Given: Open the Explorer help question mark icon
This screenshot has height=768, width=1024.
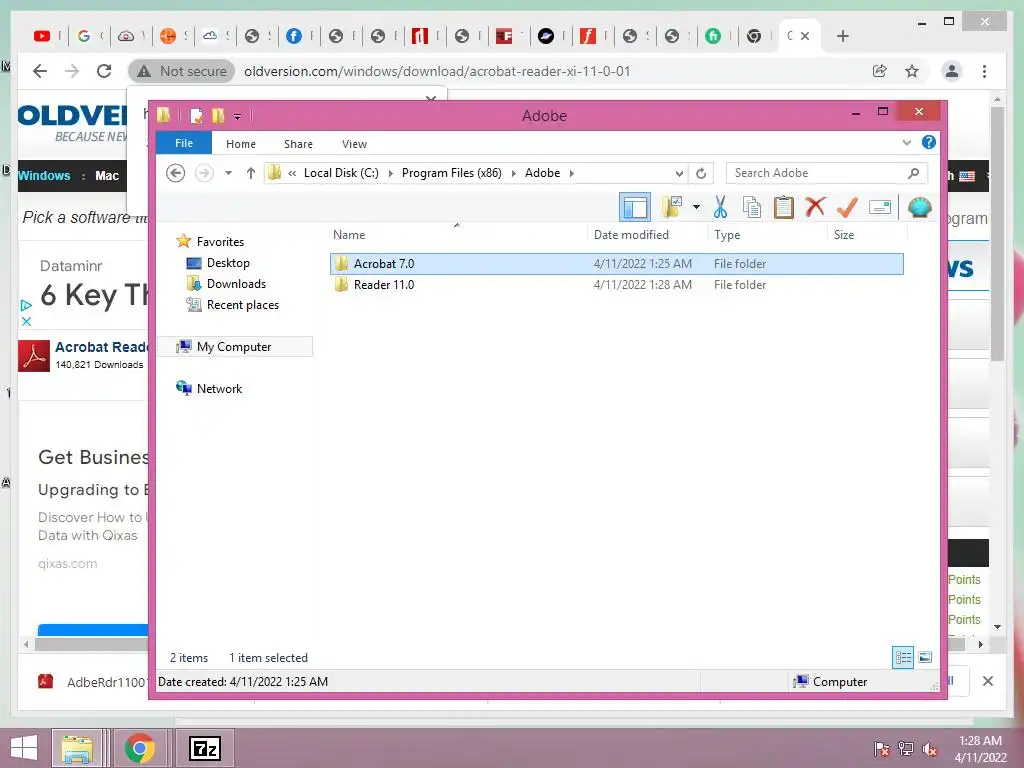Looking at the screenshot, I should point(929,142).
